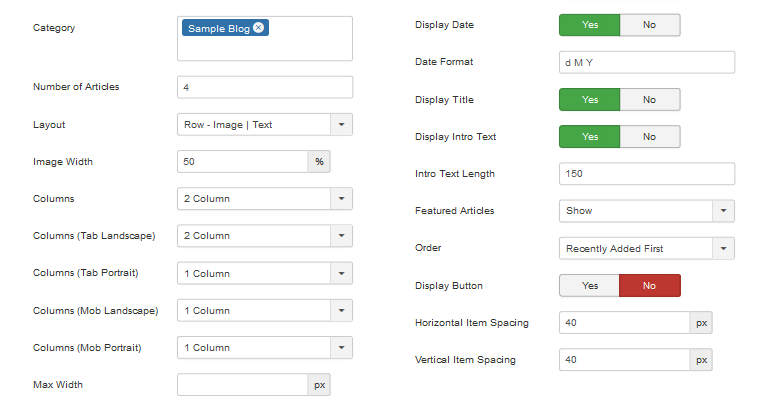
Task: Click the Date Format text field
Action: [646, 62]
